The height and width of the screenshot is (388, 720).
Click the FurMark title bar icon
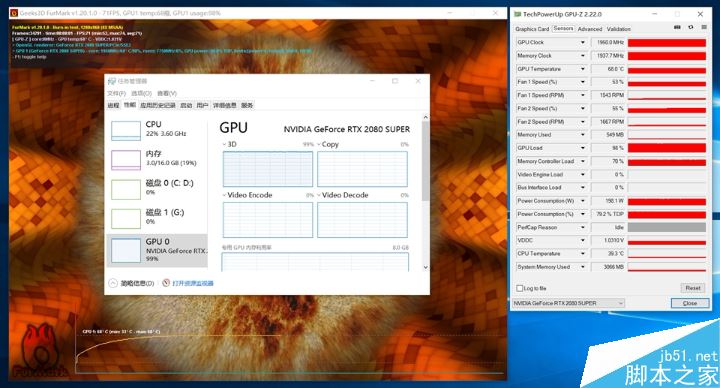(x=14, y=13)
